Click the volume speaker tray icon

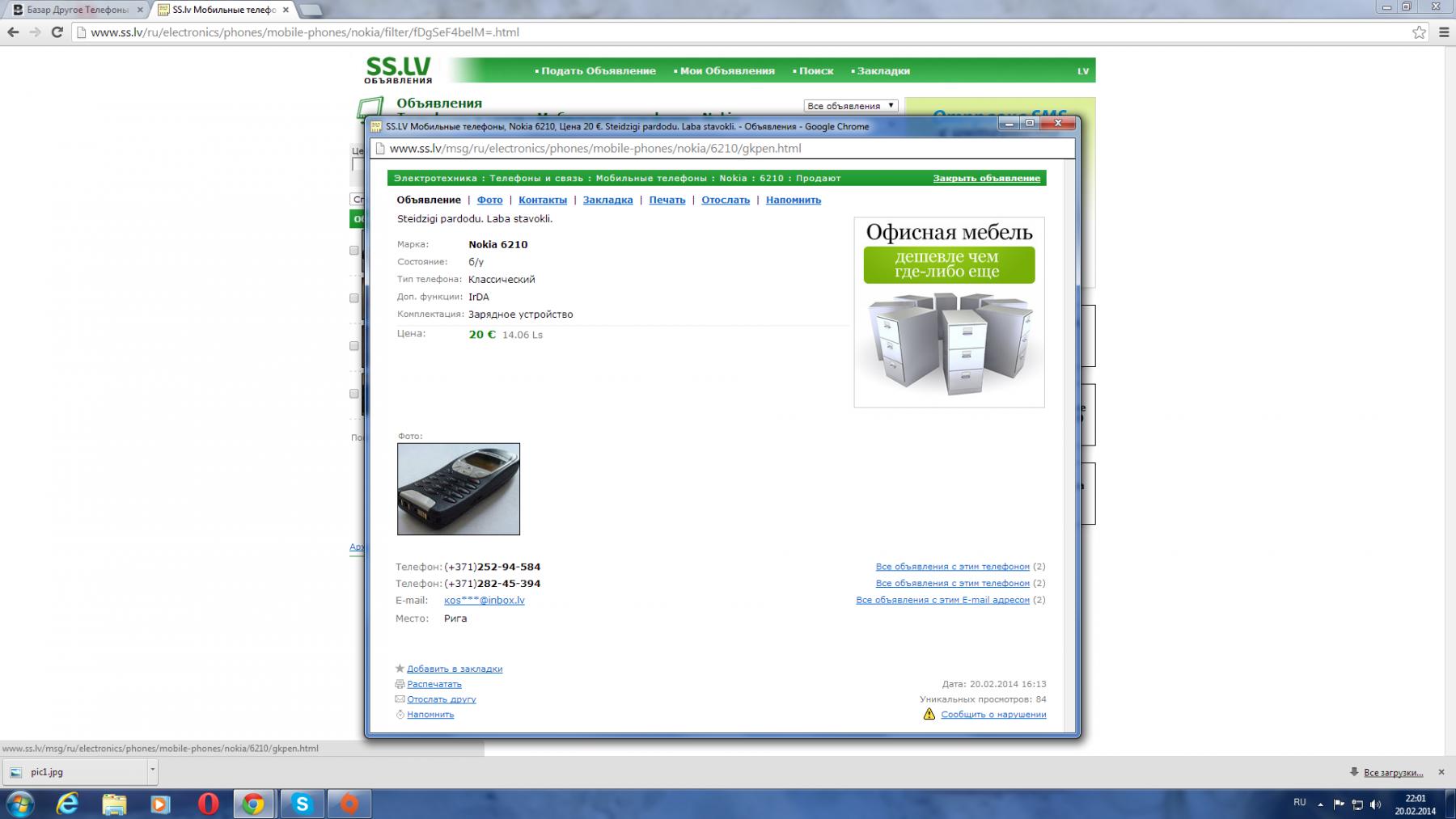pyautogui.click(x=1375, y=804)
